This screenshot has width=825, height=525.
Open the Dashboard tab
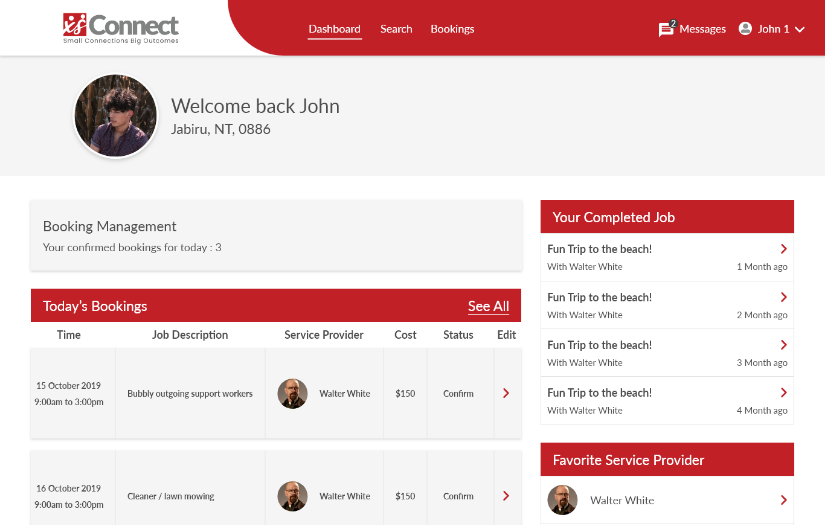coord(335,29)
